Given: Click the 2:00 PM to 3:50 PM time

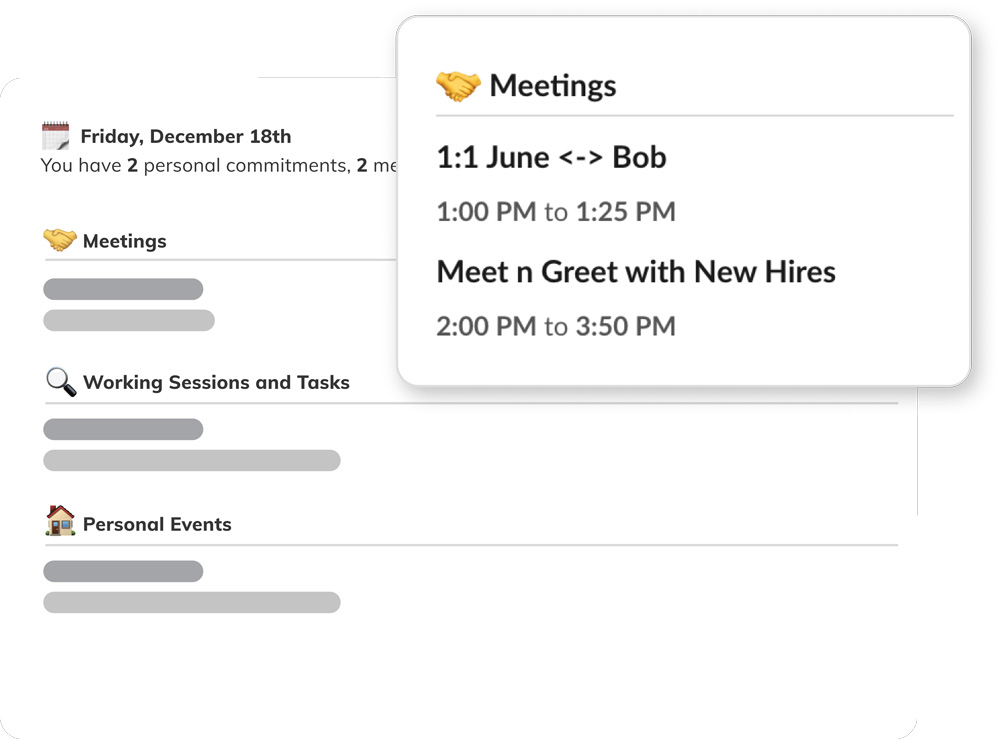Looking at the screenshot, I should coord(555,326).
